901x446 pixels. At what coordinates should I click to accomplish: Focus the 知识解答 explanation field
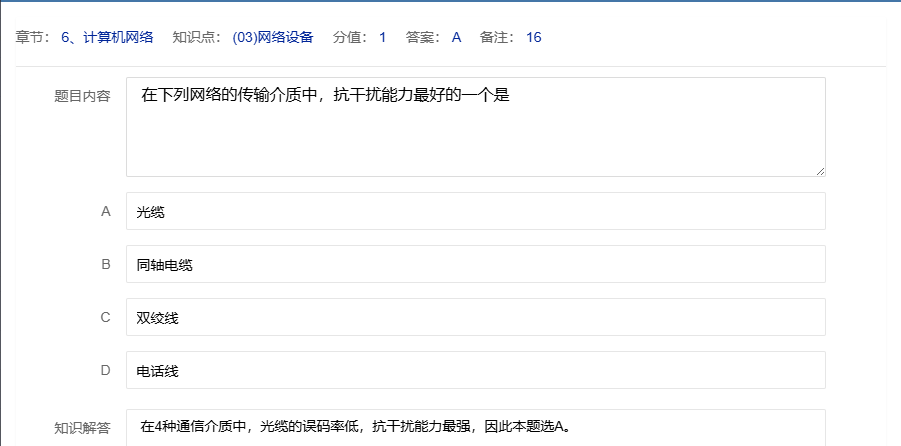pyautogui.click(x=475, y=427)
